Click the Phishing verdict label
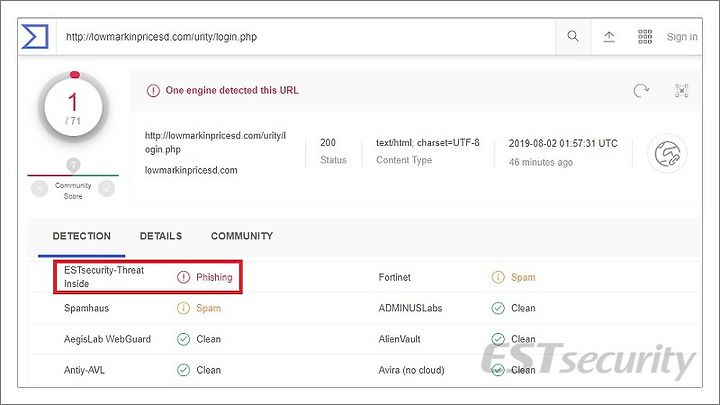 click(x=214, y=277)
